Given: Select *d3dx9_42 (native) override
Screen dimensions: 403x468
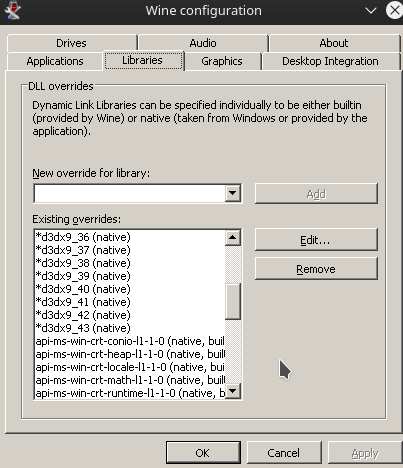Looking at the screenshot, I should (x=130, y=315).
